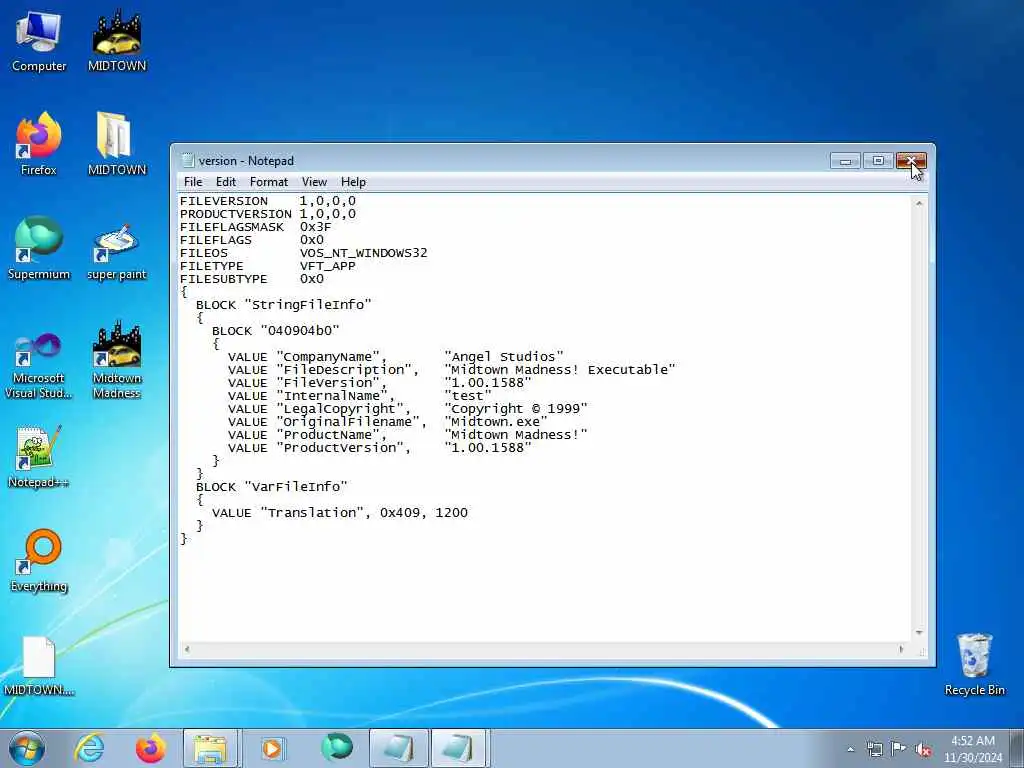
Task: Select the Notepad++ desktop shortcut
Action: tap(39, 457)
